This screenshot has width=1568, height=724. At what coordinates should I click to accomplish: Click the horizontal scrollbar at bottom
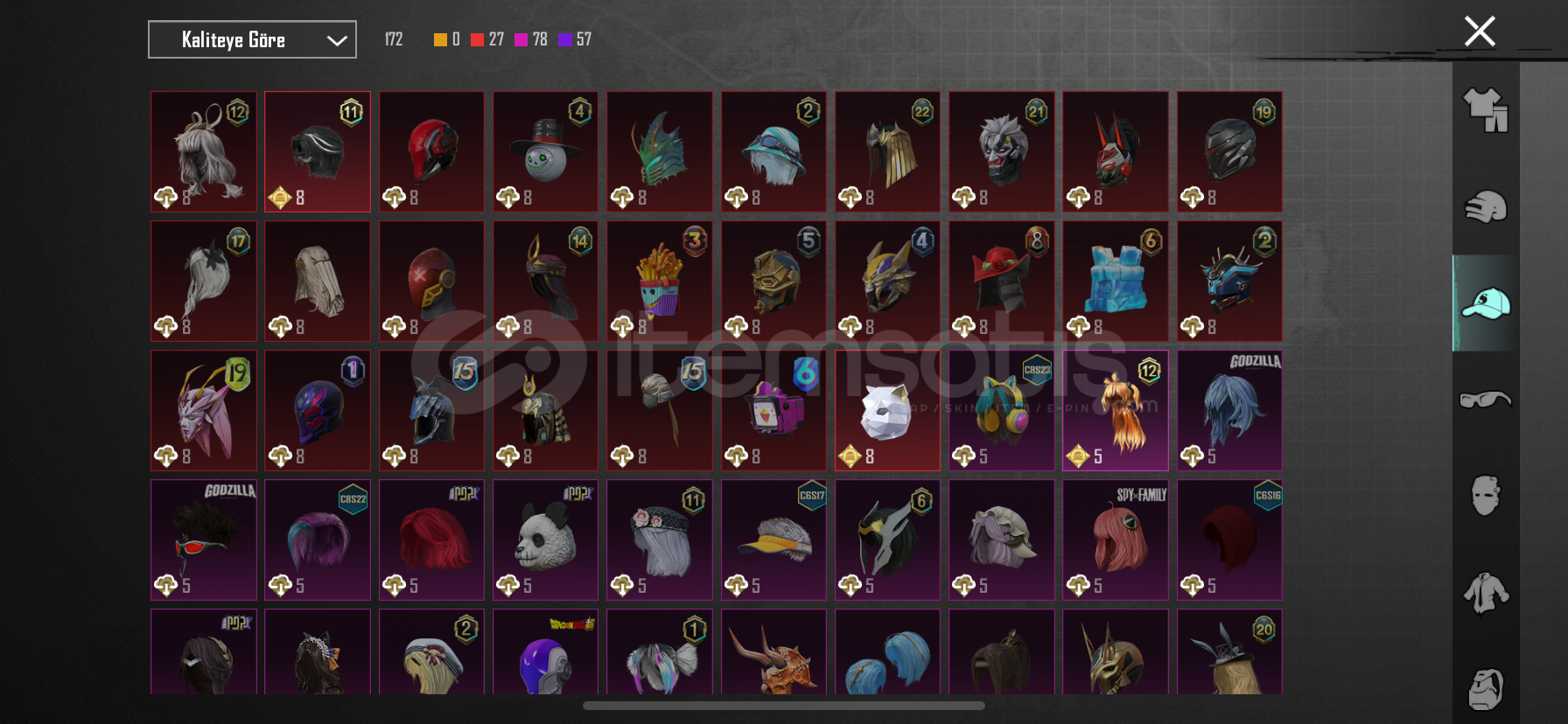784,706
